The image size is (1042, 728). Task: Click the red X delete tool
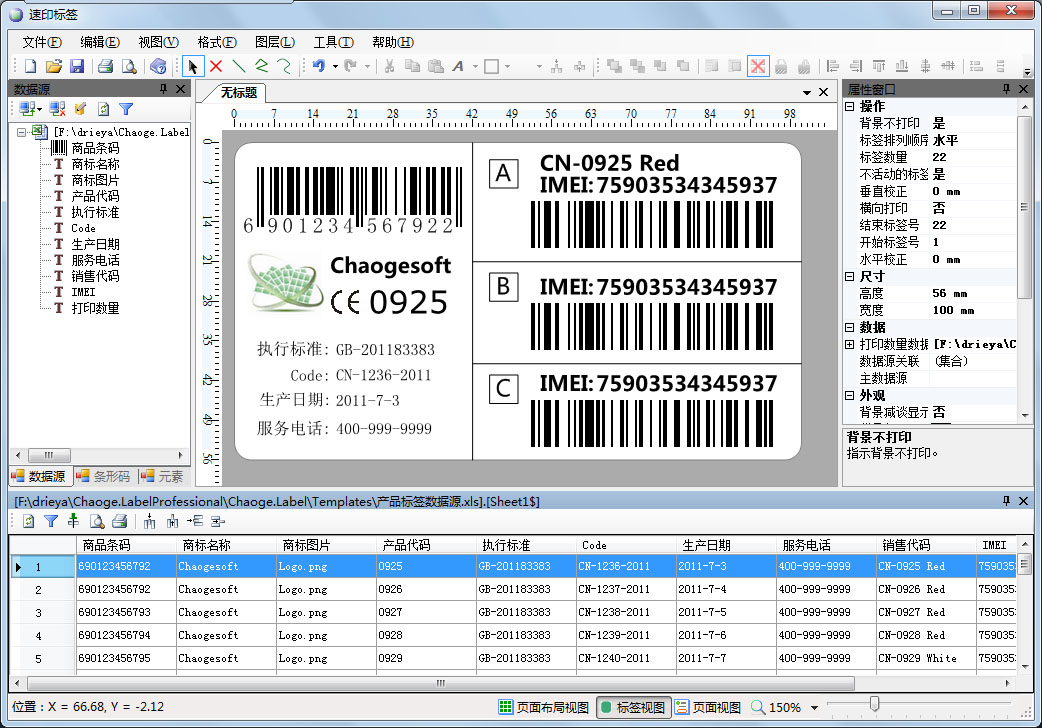(x=216, y=67)
